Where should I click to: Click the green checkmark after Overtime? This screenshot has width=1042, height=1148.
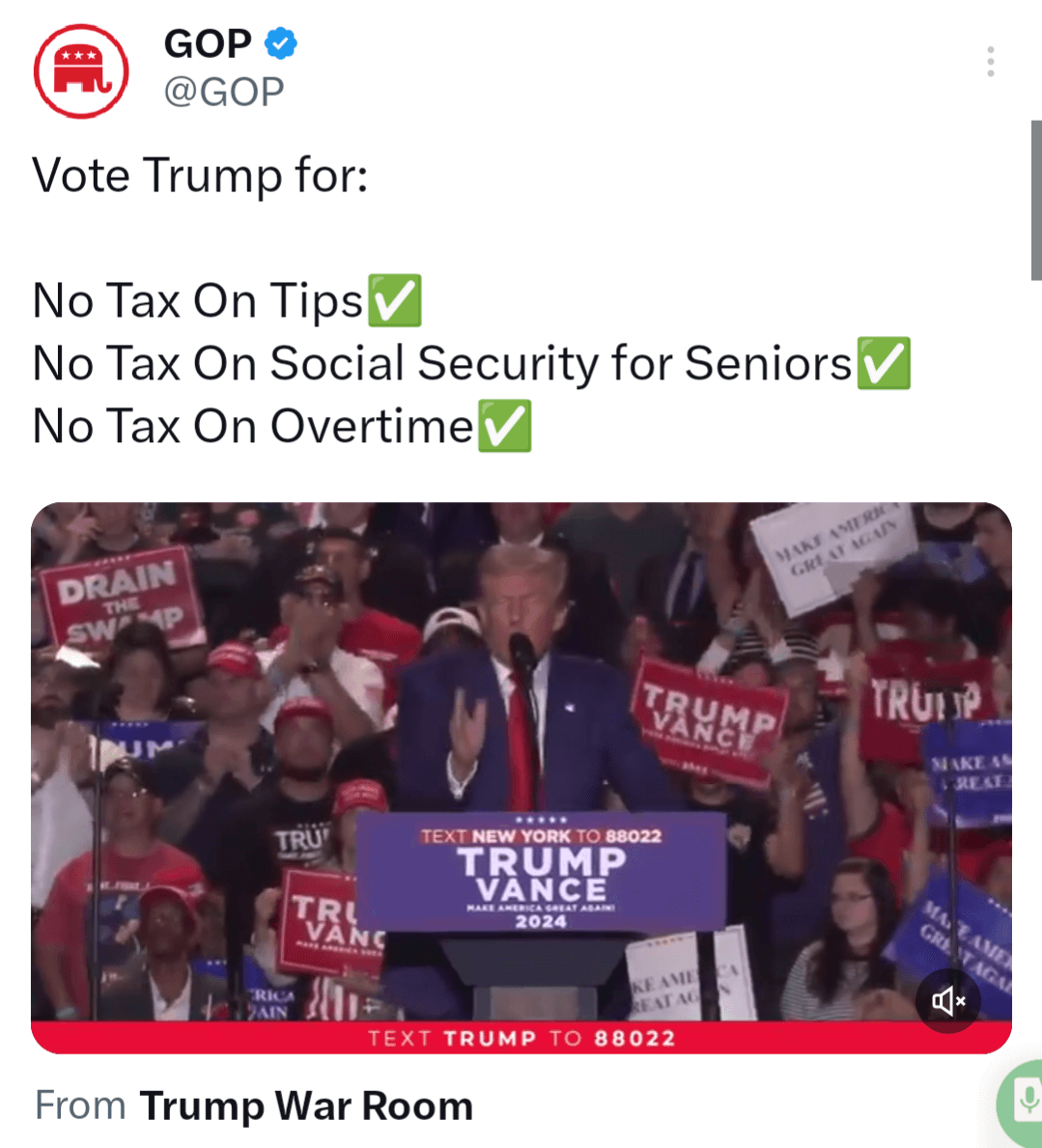point(504,426)
